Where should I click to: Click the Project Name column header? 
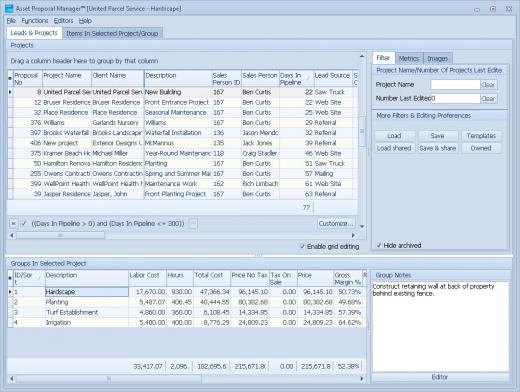pyautogui.click(x=67, y=79)
